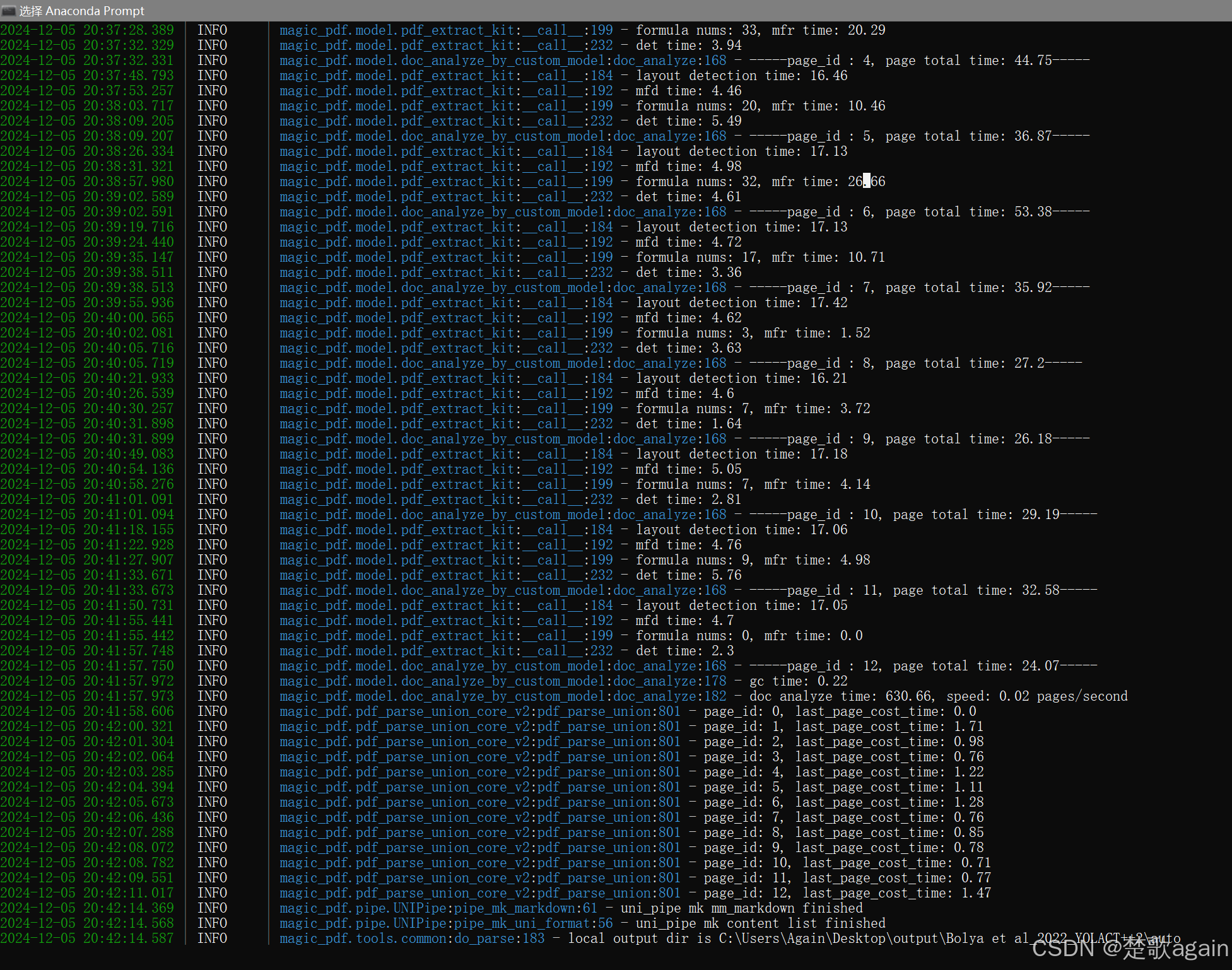Viewport: 1232px width, 970px height.
Task: Click 'page_id: 1, last_page_cost_time: 1.71'
Action: [x=844, y=727]
